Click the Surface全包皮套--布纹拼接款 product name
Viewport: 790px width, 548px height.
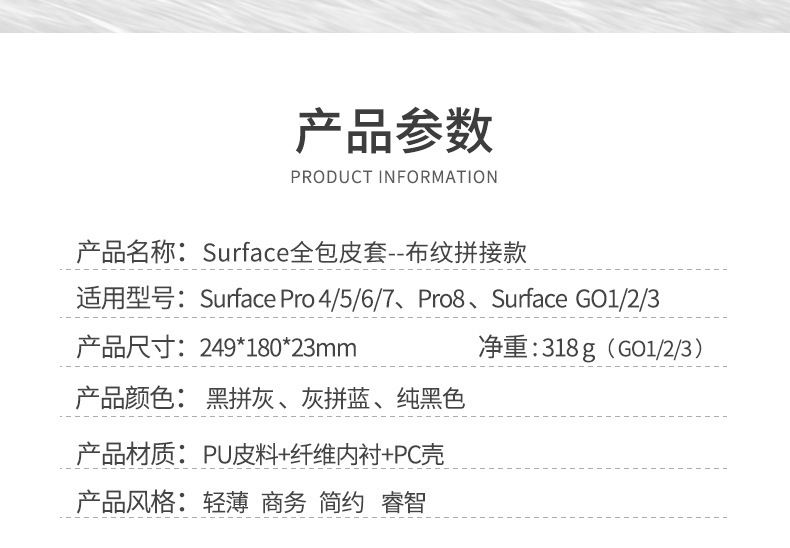pos(364,253)
